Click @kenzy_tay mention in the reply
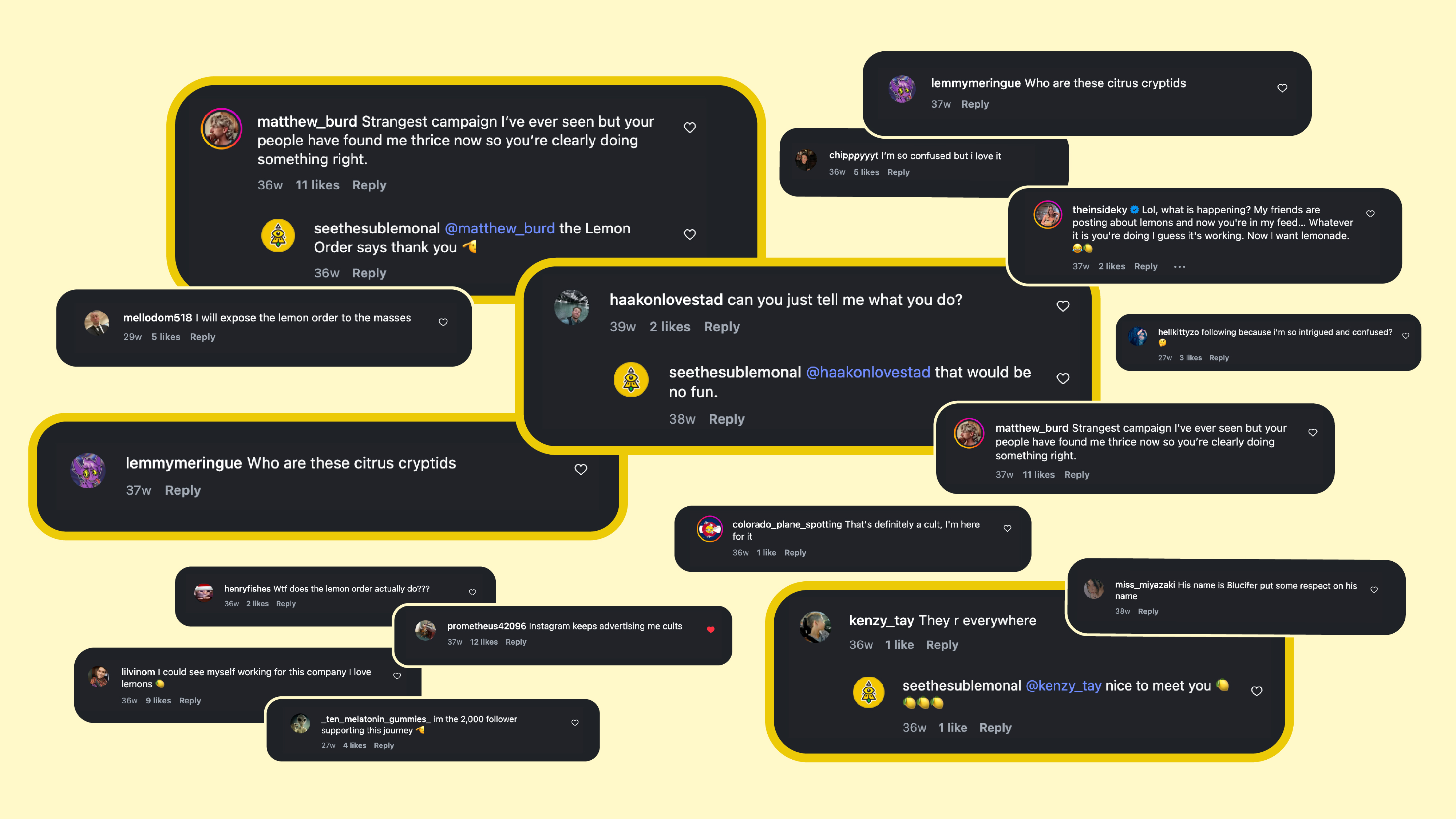The width and height of the screenshot is (1456, 819). click(x=1063, y=686)
